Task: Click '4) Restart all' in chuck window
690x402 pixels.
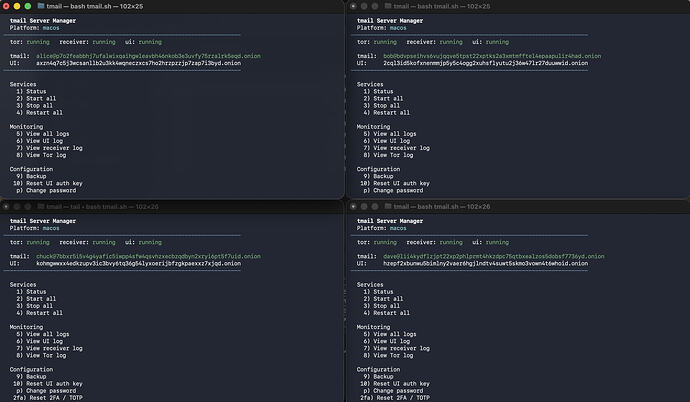Action: pos(40,313)
